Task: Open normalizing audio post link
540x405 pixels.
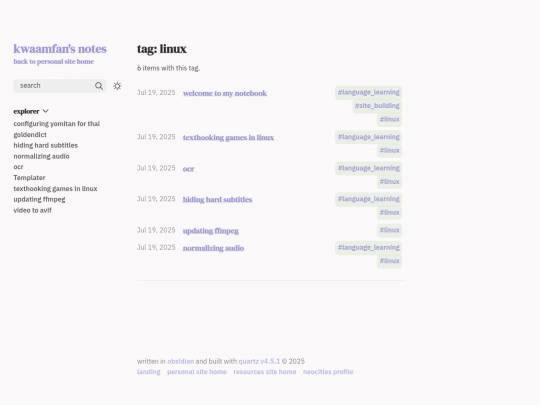Action: click(x=214, y=248)
